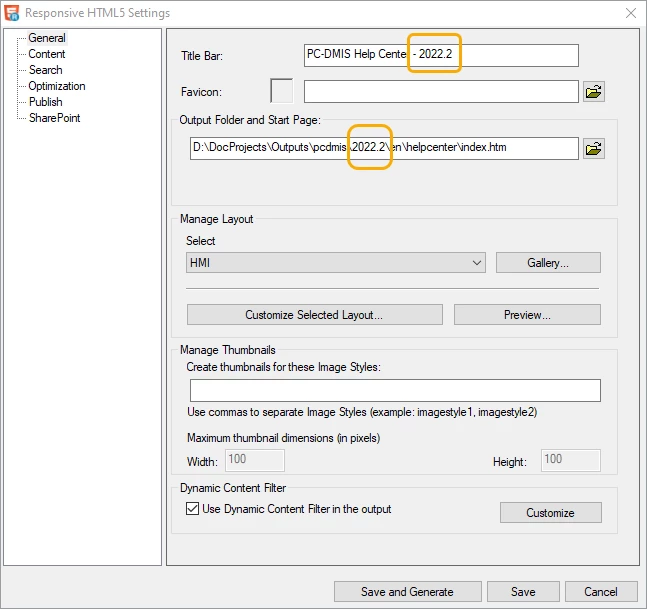This screenshot has height=609, width=647.
Task: Click the Image Styles thumbnails field
Action: (395, 390)
